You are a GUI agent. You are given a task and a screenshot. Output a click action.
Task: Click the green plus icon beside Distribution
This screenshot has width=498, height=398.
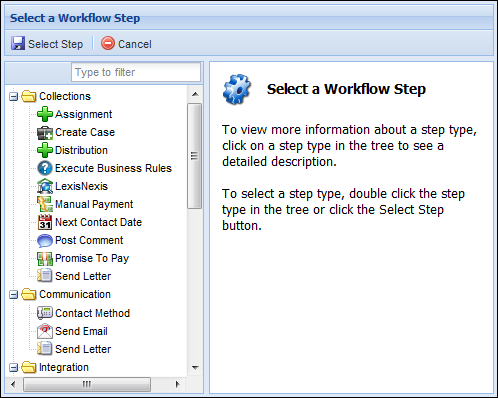(45, 150)
